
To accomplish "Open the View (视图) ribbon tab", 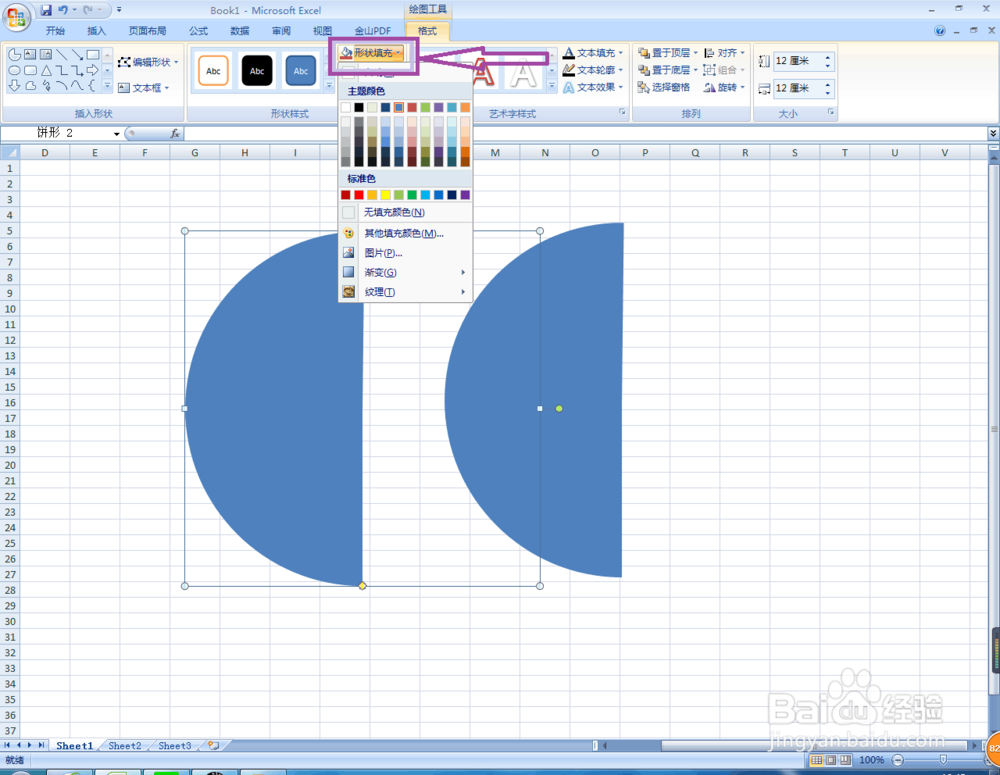I will 323,31.
